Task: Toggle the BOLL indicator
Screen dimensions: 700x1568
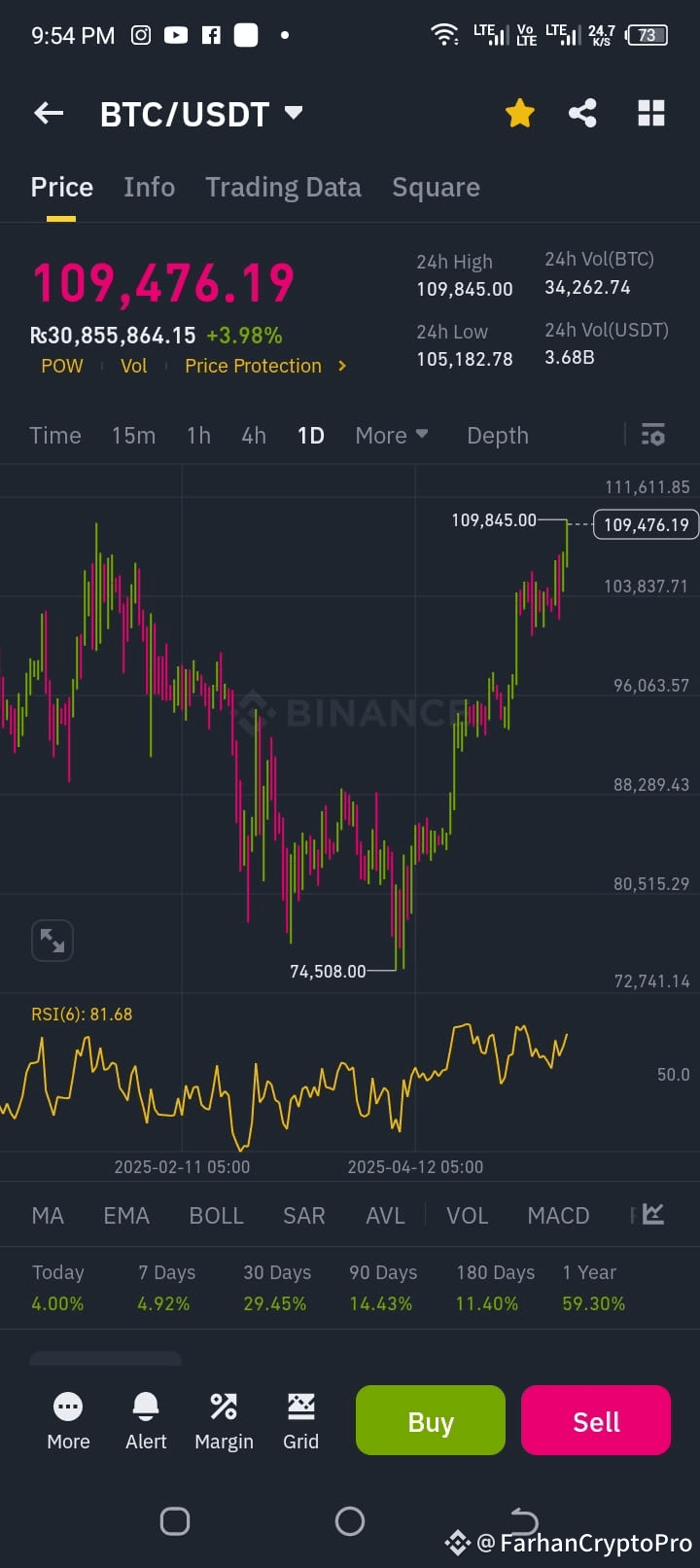Action: click(x=216, y=1215)
